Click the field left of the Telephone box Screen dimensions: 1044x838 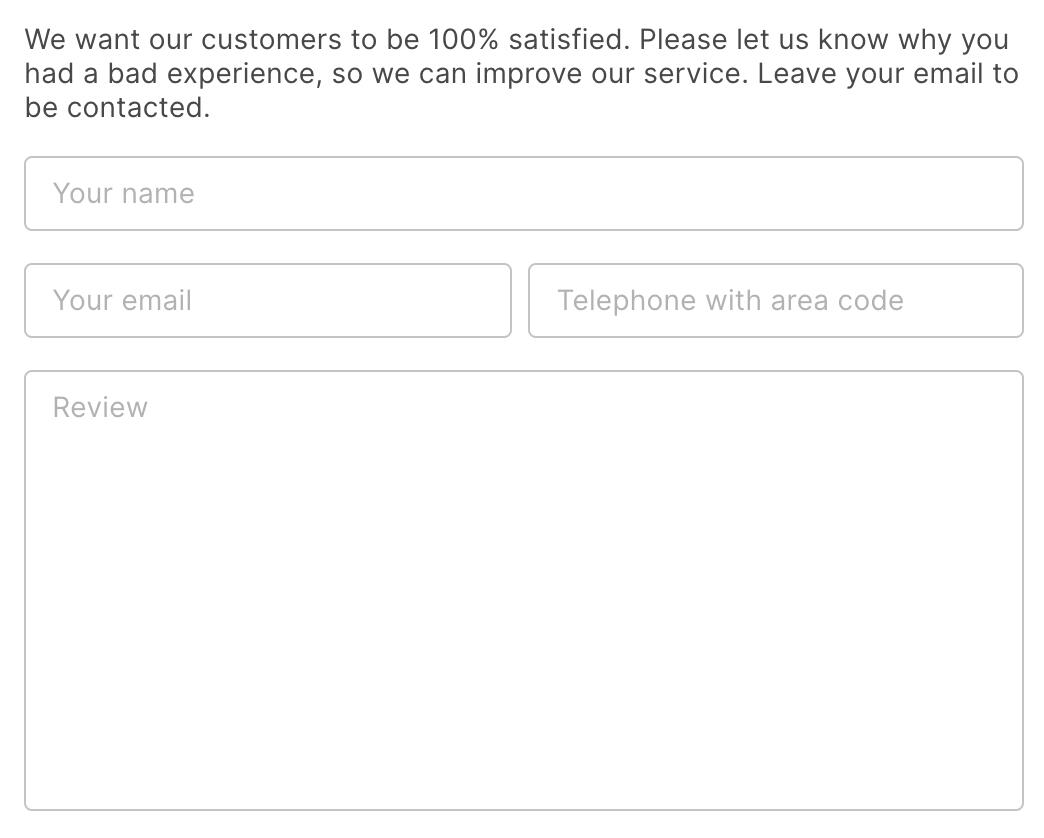267,301
